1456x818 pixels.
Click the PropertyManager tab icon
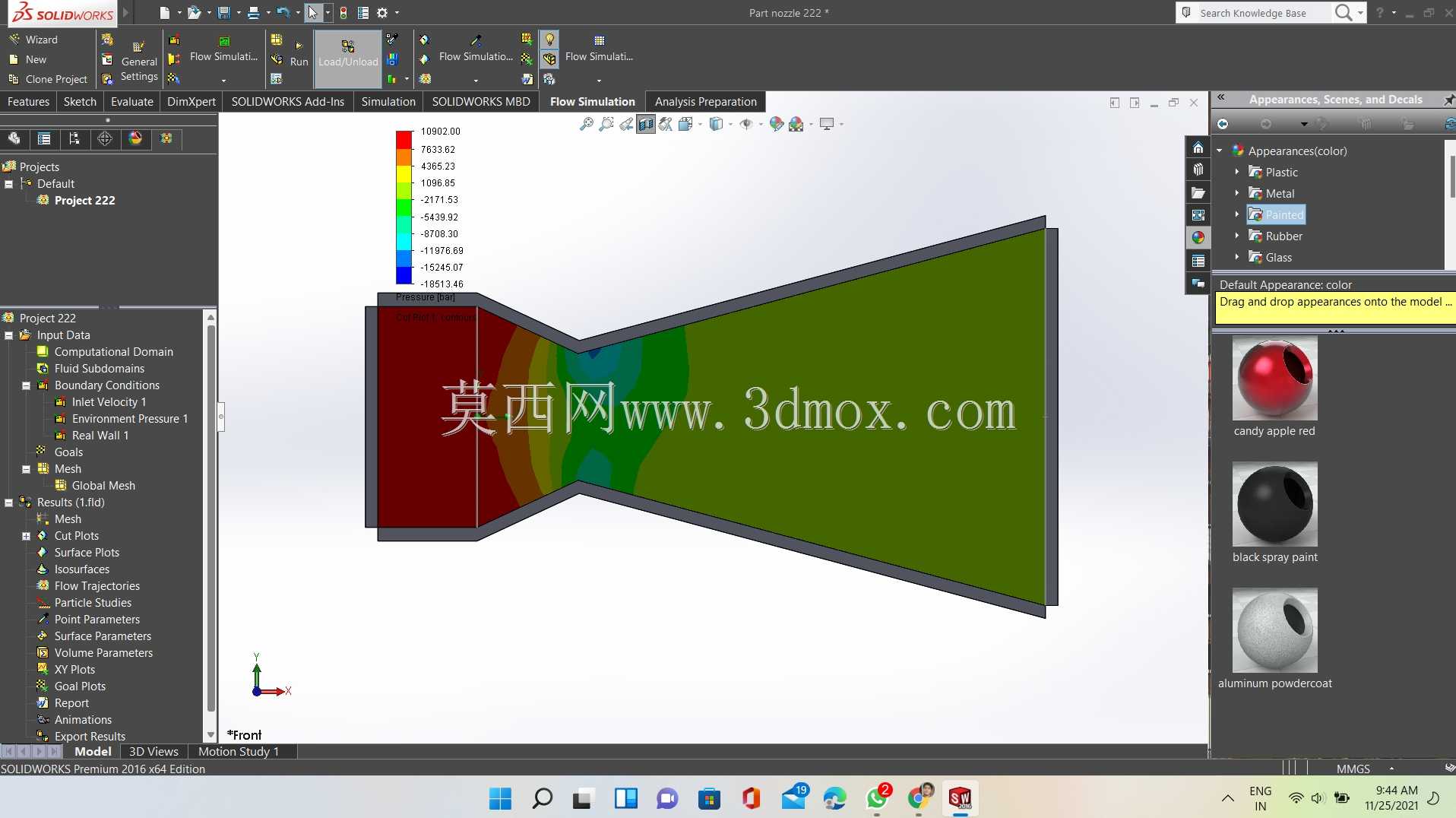pyautogui.click(x=44, y=138)
